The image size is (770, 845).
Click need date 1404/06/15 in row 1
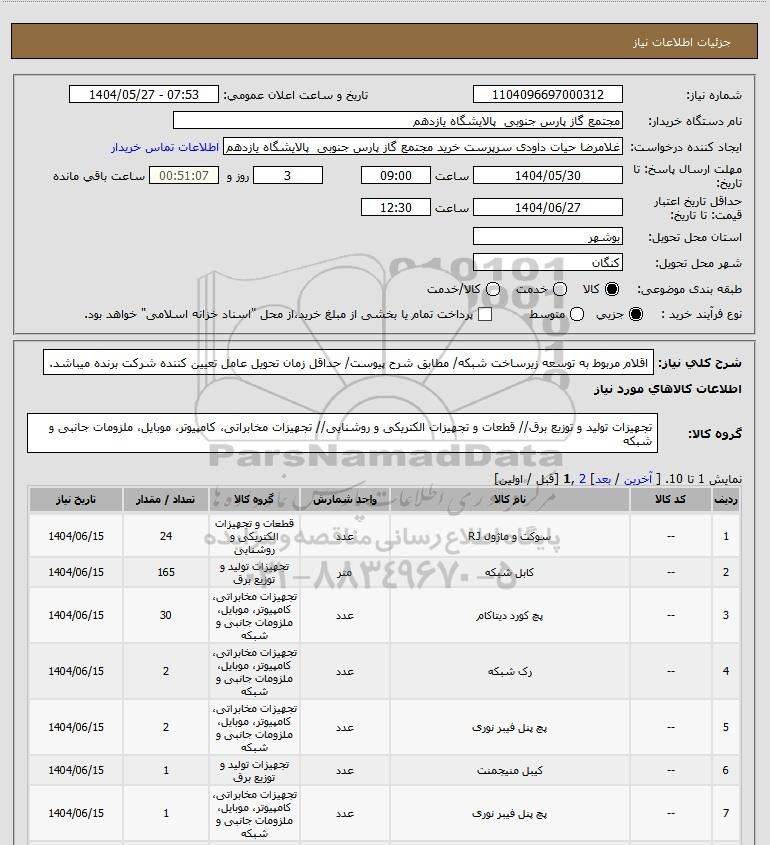[x=76, y=536]
